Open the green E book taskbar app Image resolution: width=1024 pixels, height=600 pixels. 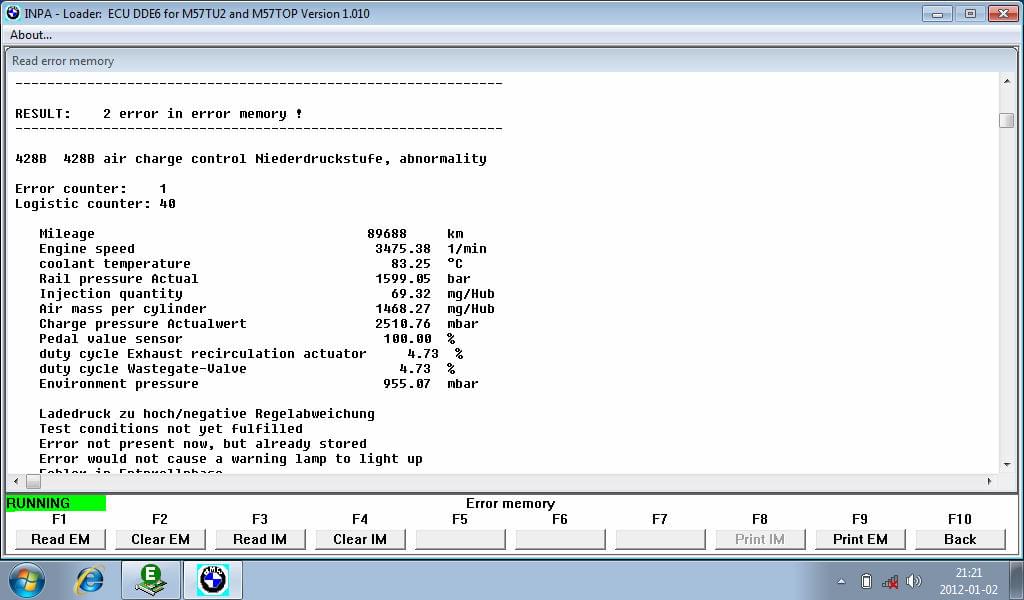click(150, 580)
